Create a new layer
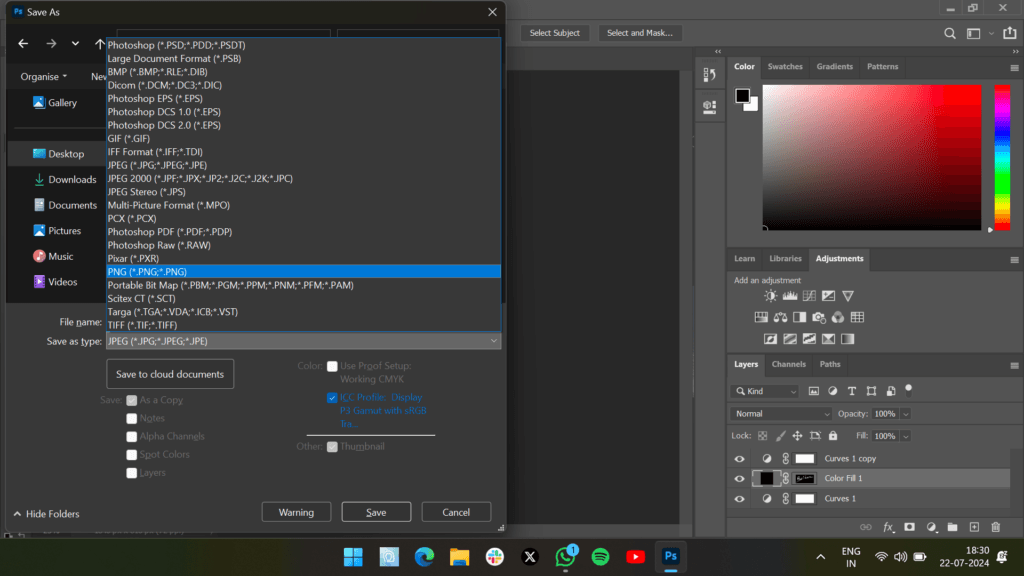1024x576 pixels. (x=974, y=527)
